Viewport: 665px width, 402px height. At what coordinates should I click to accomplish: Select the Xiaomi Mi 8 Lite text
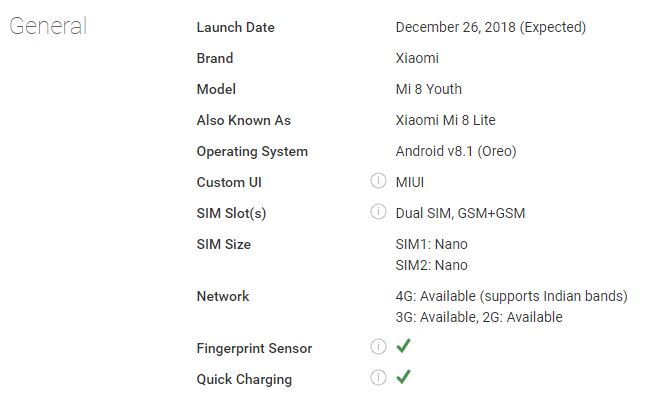[445, 120]
